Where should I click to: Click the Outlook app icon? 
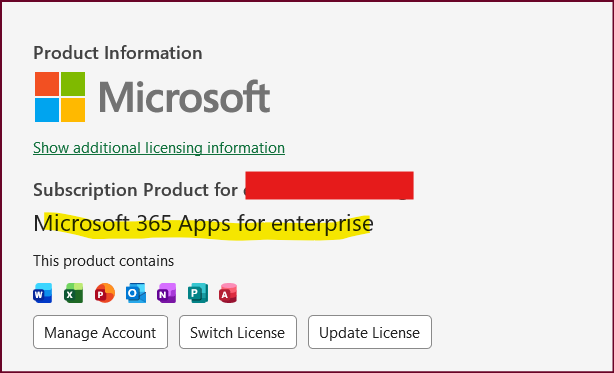coord(136,293)
